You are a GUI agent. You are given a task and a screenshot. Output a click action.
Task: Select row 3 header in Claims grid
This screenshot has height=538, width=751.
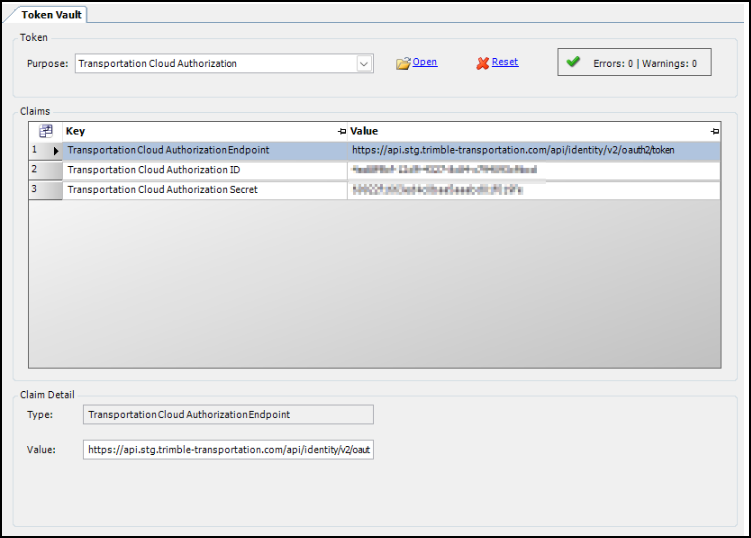46,190
